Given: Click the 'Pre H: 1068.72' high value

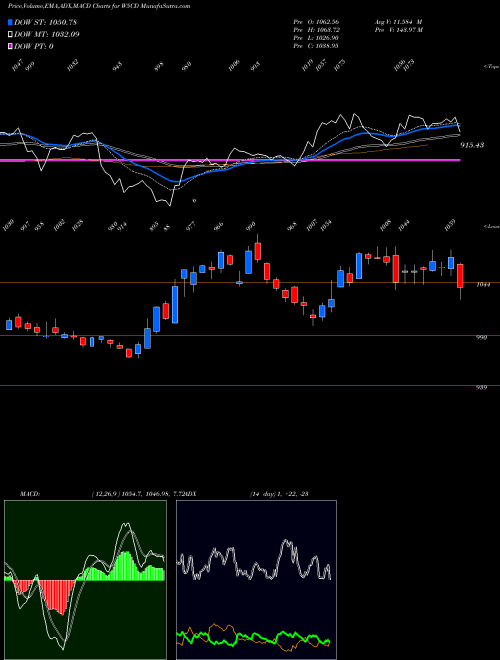Looking at the screenshot, I should (x=316, y=30).
